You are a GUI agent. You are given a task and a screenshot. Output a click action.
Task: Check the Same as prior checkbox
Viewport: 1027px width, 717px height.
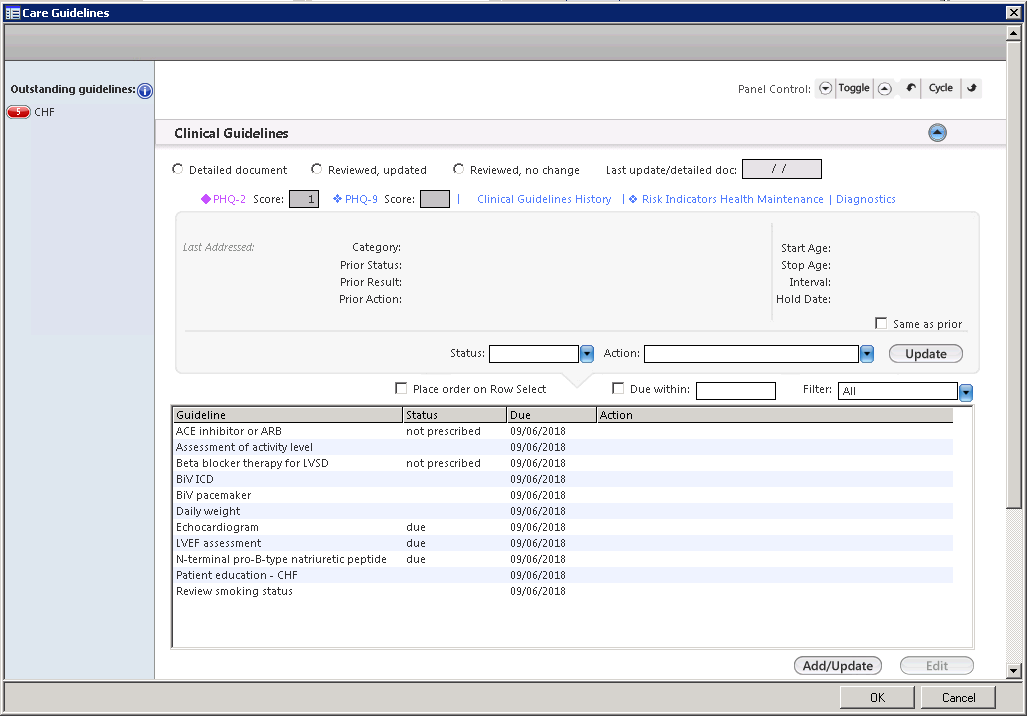(x=881, y=323)
